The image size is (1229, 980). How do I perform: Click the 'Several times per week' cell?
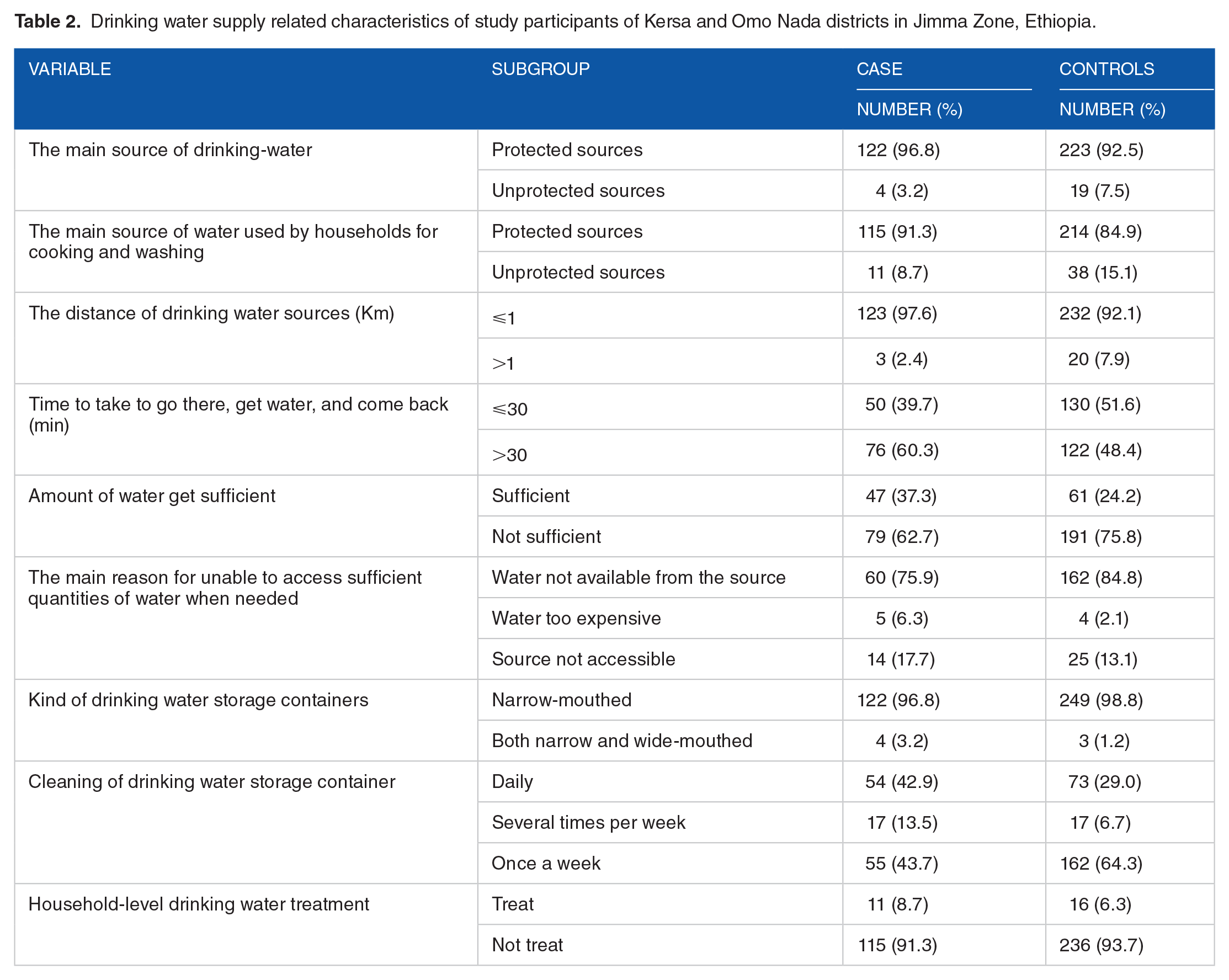(588, 823)
